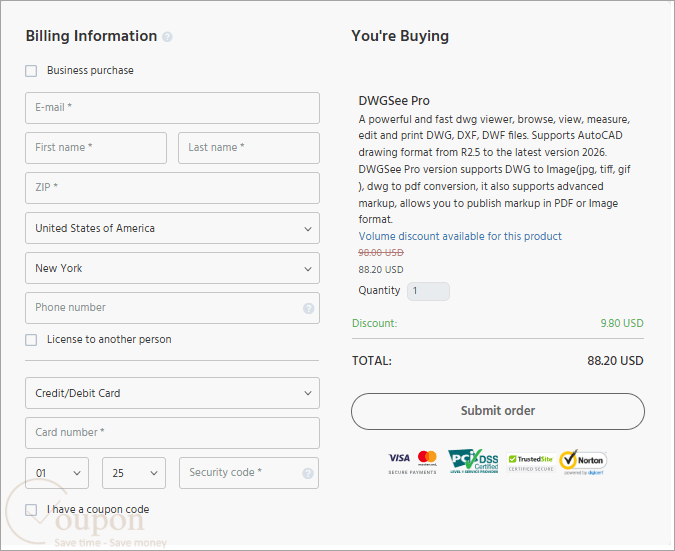This screenshot has height=551, width=675.
Task: Click the Billing Information help icon
Action: tap(167, 37)
